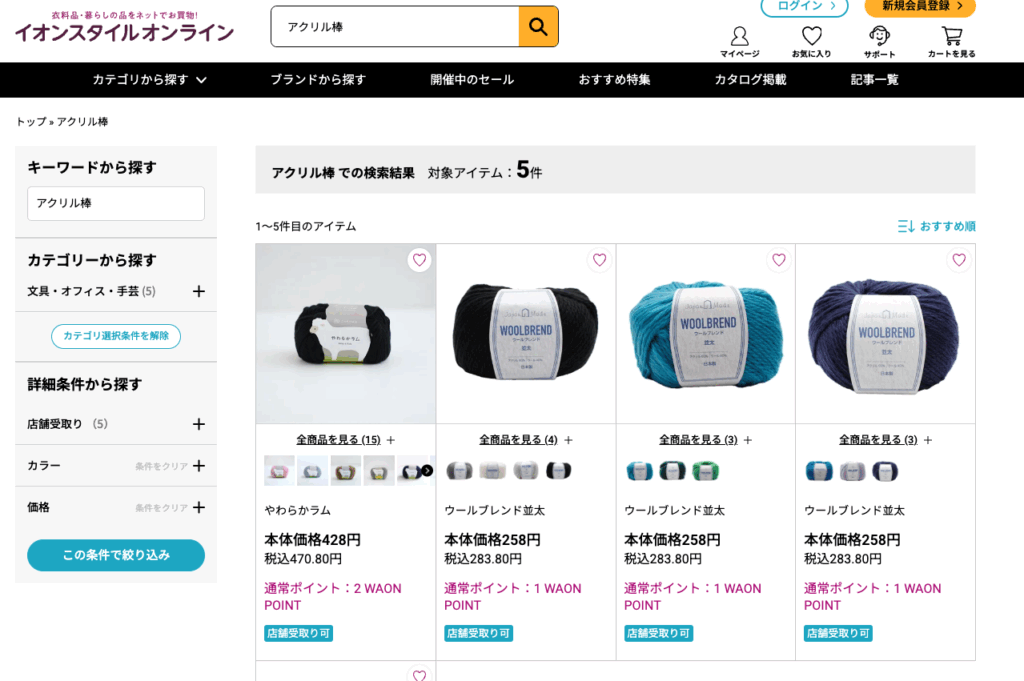Viewport: 1024px width, 681px height.
Task: Expand the 価格 filter section
Action: click(199, 507)
